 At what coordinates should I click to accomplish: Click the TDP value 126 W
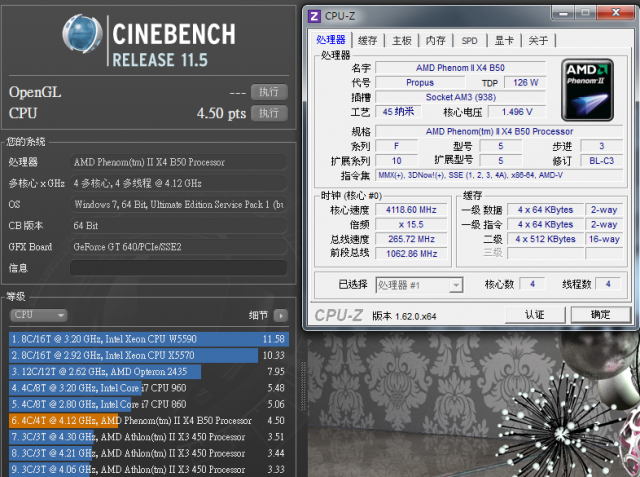525,83
